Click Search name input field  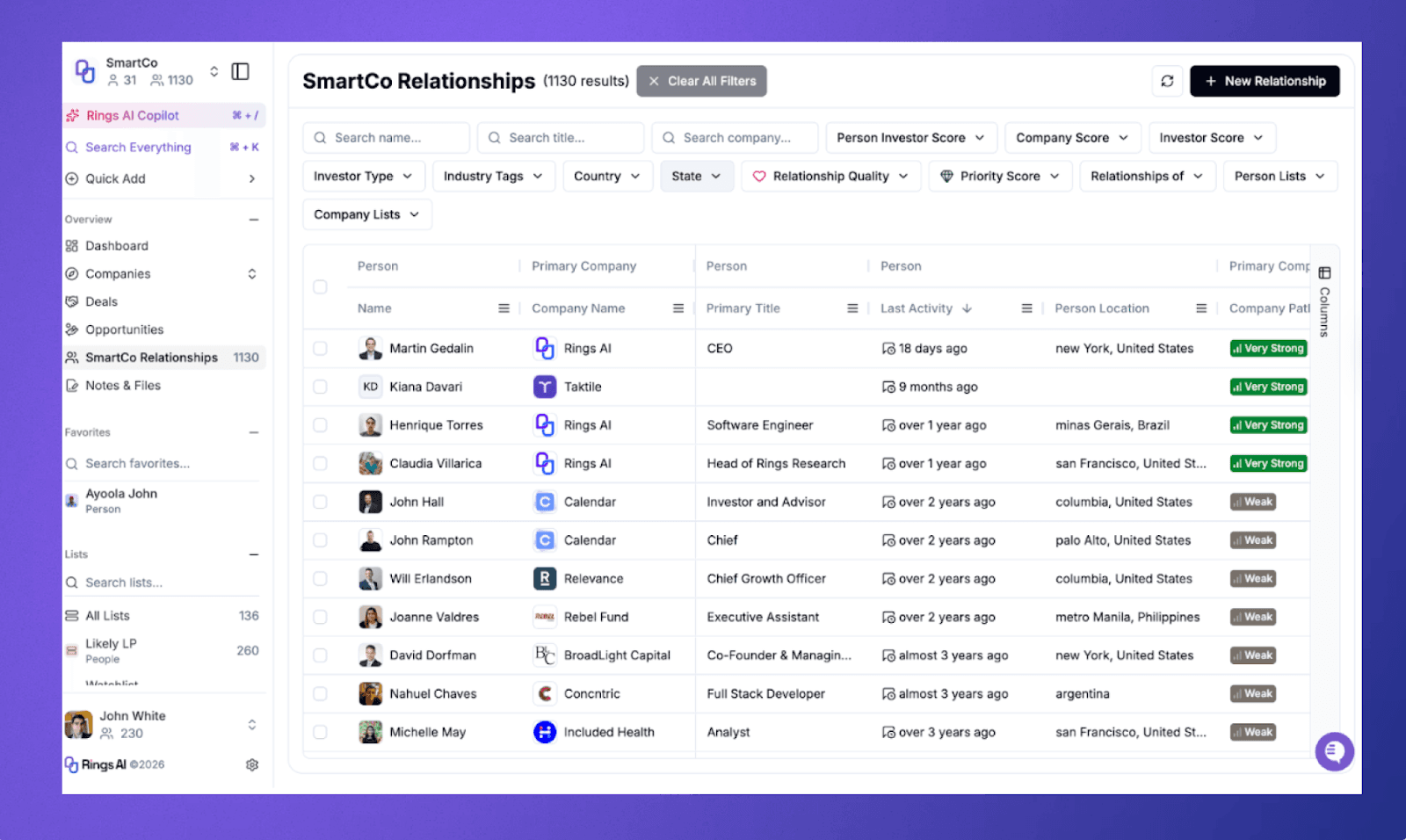[x=386, y=138]
